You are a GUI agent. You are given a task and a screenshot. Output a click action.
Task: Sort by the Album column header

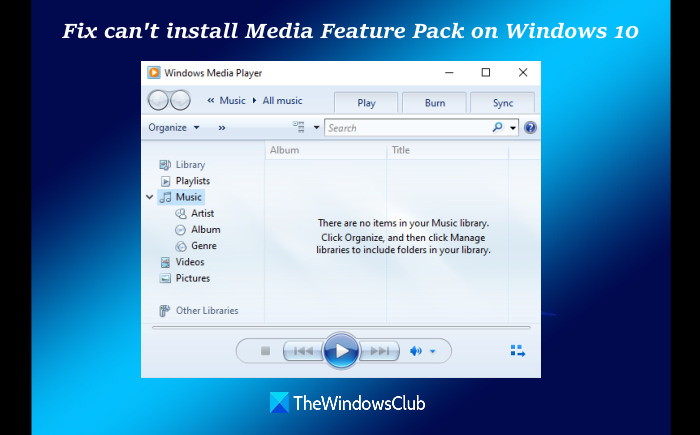326,151
